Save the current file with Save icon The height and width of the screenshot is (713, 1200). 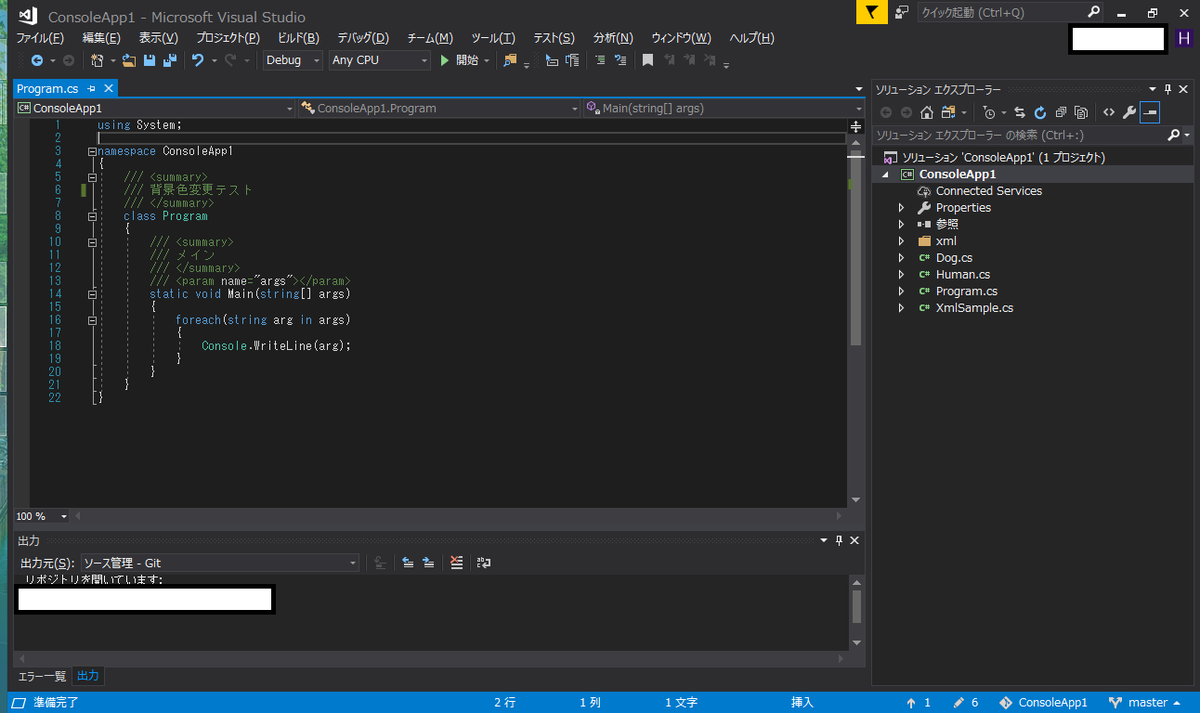point(149,60)
